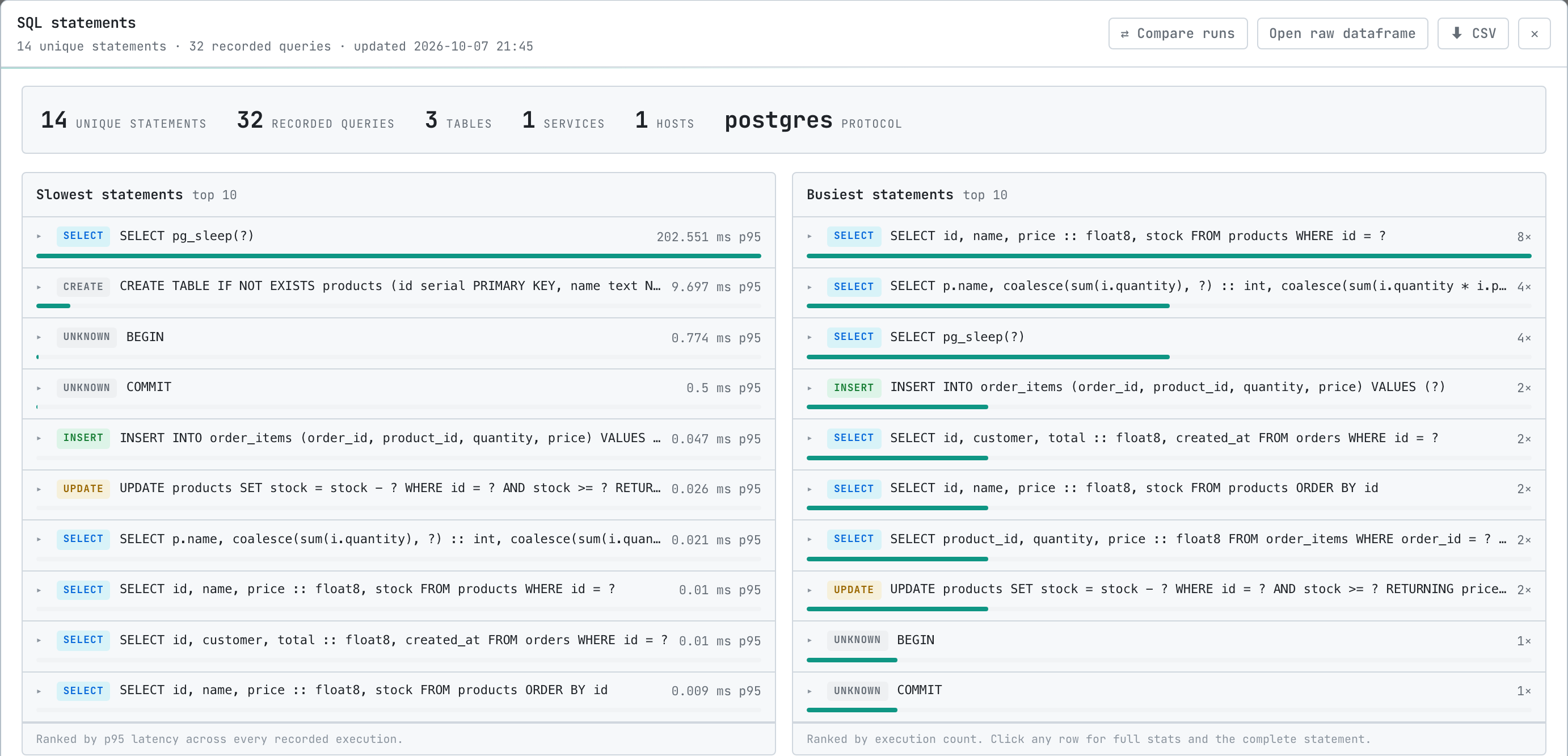Click the count bar under busiest products WHERE id
Viewport: 1568px width, 756px height.
tap(1169, 256)
